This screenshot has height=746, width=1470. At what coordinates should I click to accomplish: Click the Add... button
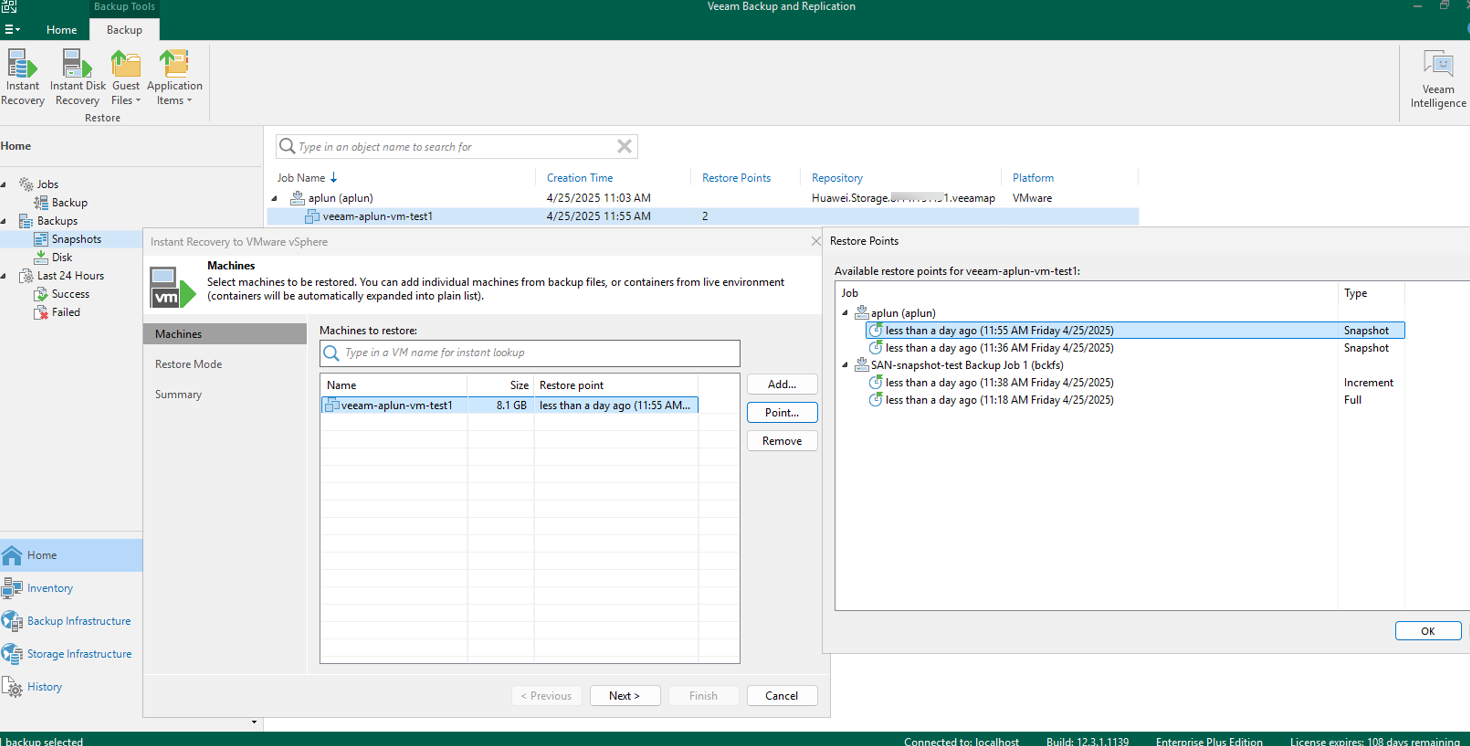click(x=782, y=384)
